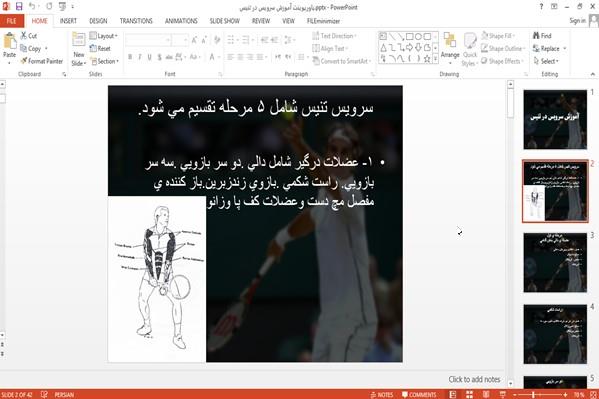Screen dimensions: 599x399
Task: Open the TRANSITIONS ribbon tab
Action: click(136, 21)
